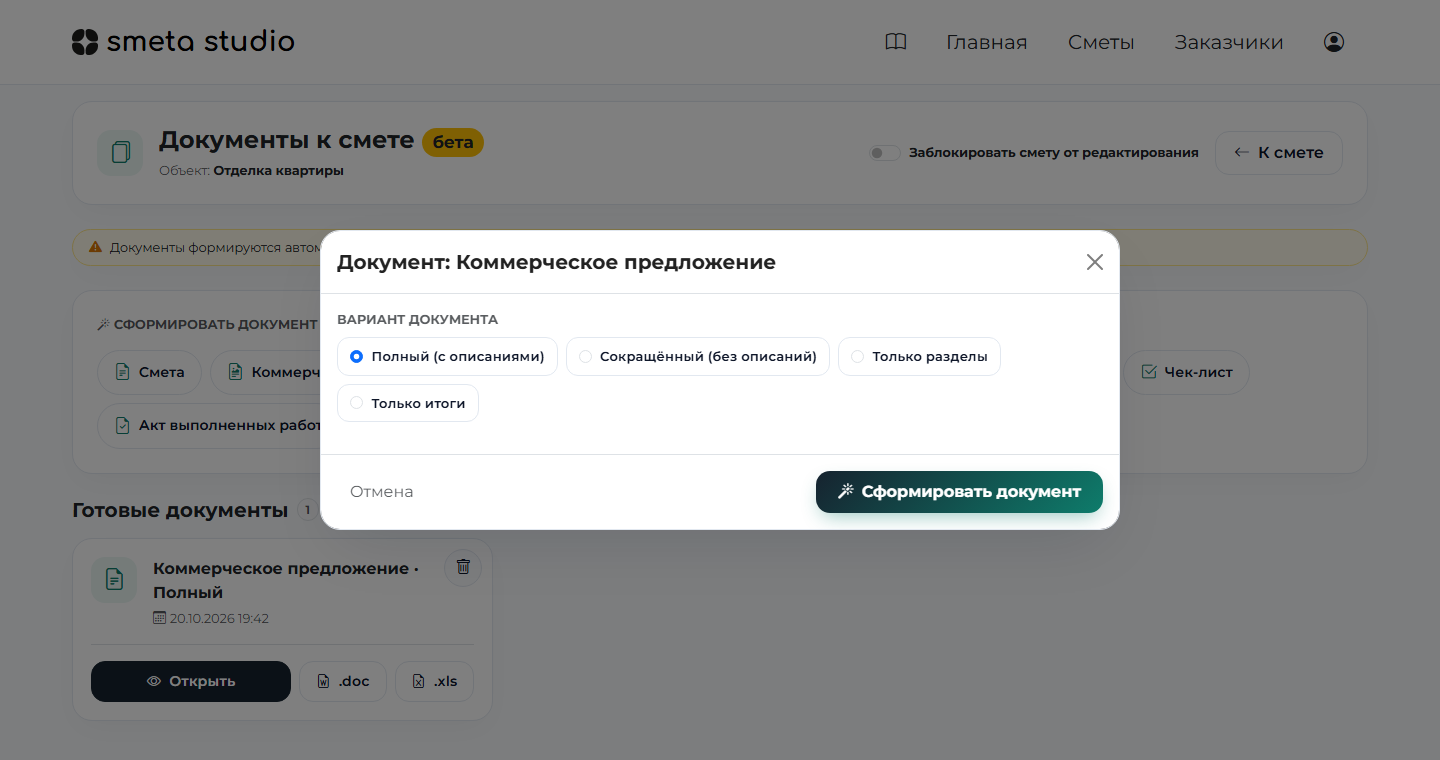Go back with К смете button
The image size is (1440, 760).
click(1279, 153)
